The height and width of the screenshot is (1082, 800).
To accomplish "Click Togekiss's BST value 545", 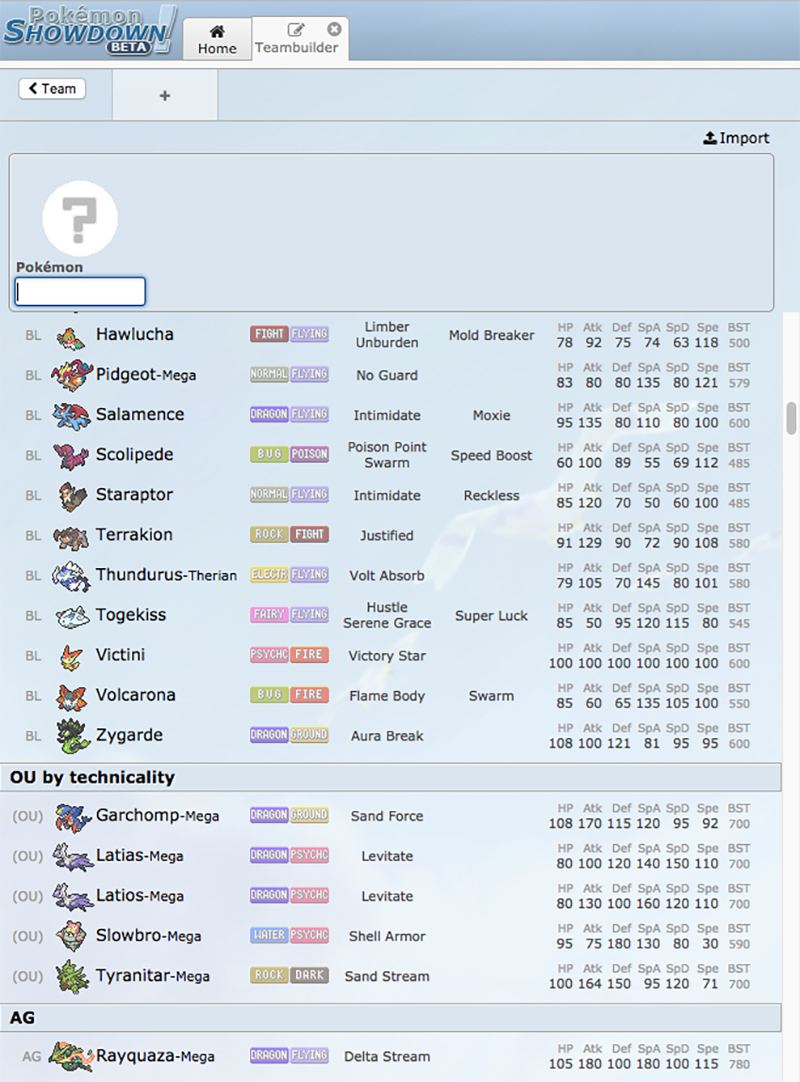I will point(739,623).
